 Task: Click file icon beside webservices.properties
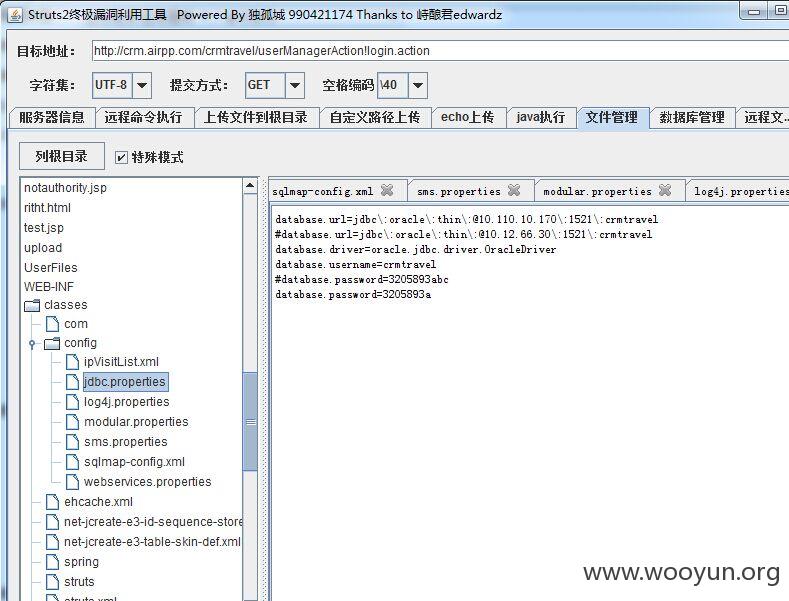(x=72, y=482)
